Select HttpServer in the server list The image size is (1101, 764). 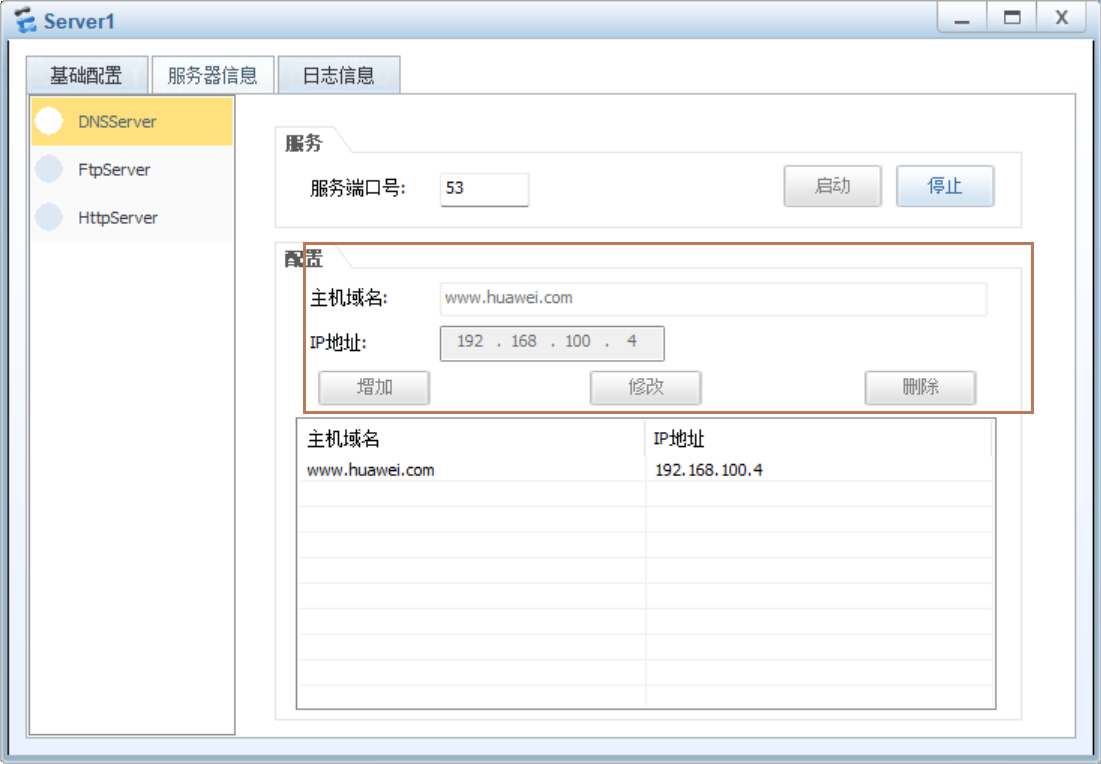click(x=132, y=217)
